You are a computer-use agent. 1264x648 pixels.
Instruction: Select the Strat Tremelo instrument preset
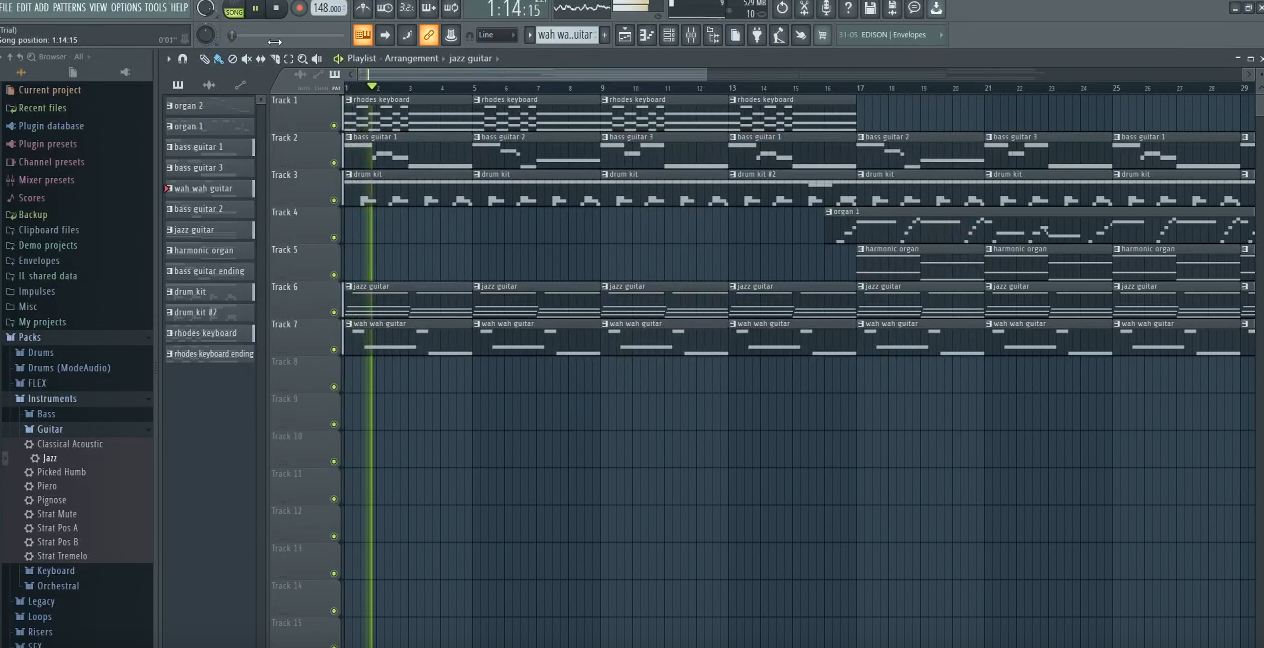tap(62, 556)
